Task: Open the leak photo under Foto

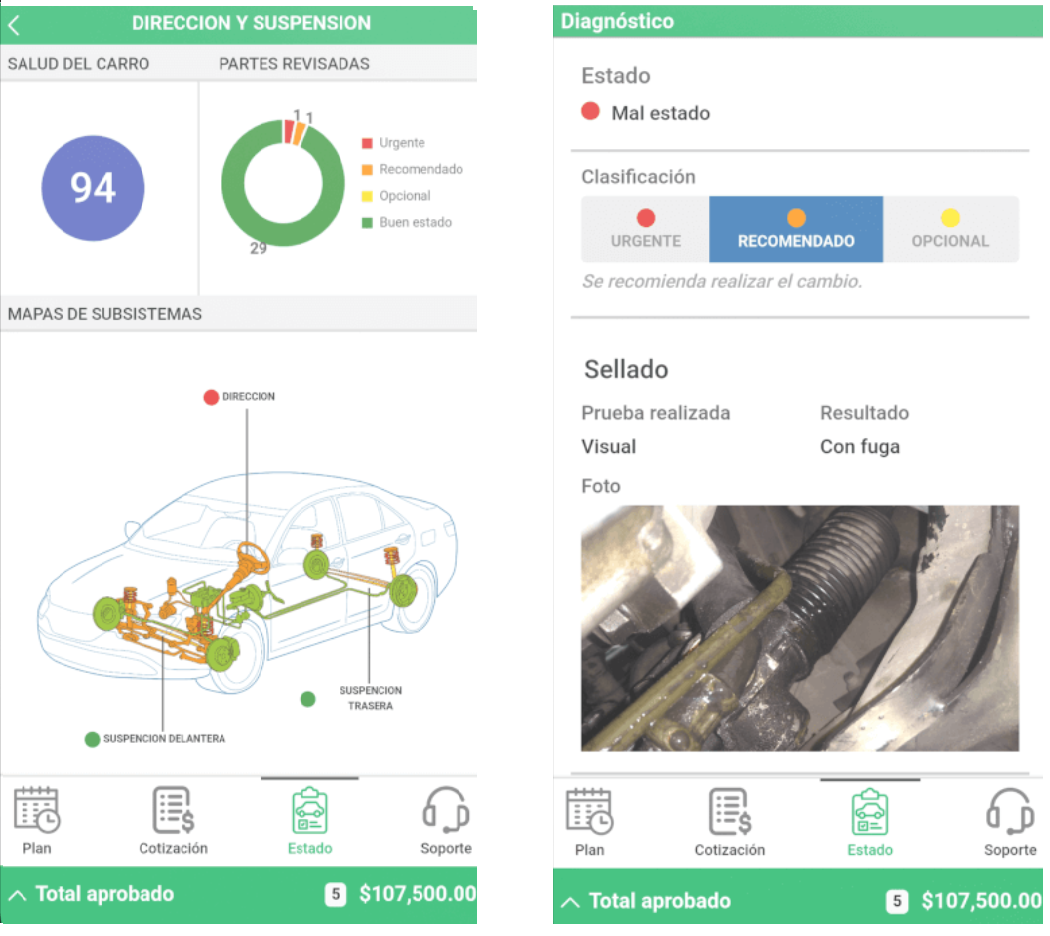Action: [x=800, y=628]
